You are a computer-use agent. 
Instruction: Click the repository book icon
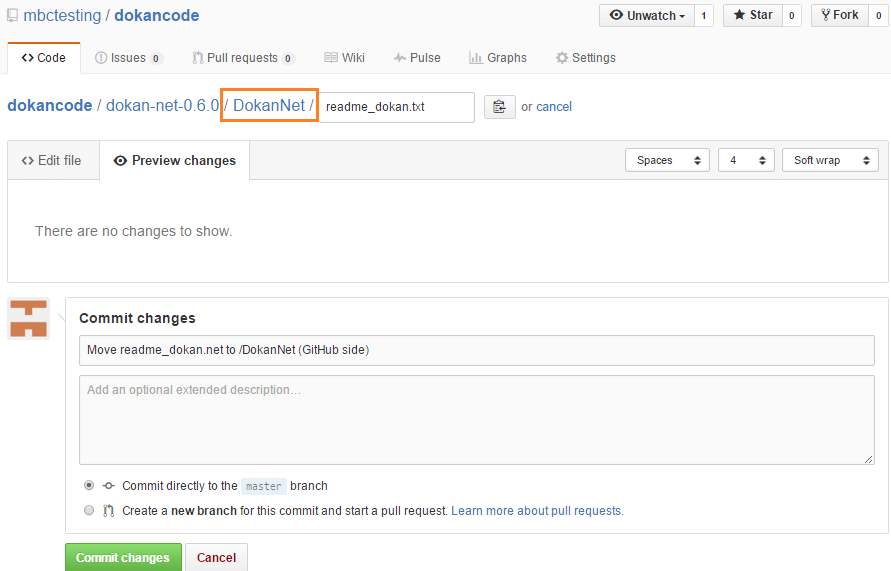coord(12,16)
